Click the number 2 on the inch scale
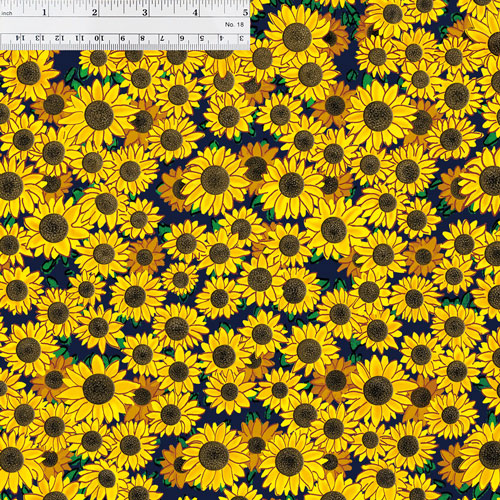The image size is (500, 500). (95, 13)
